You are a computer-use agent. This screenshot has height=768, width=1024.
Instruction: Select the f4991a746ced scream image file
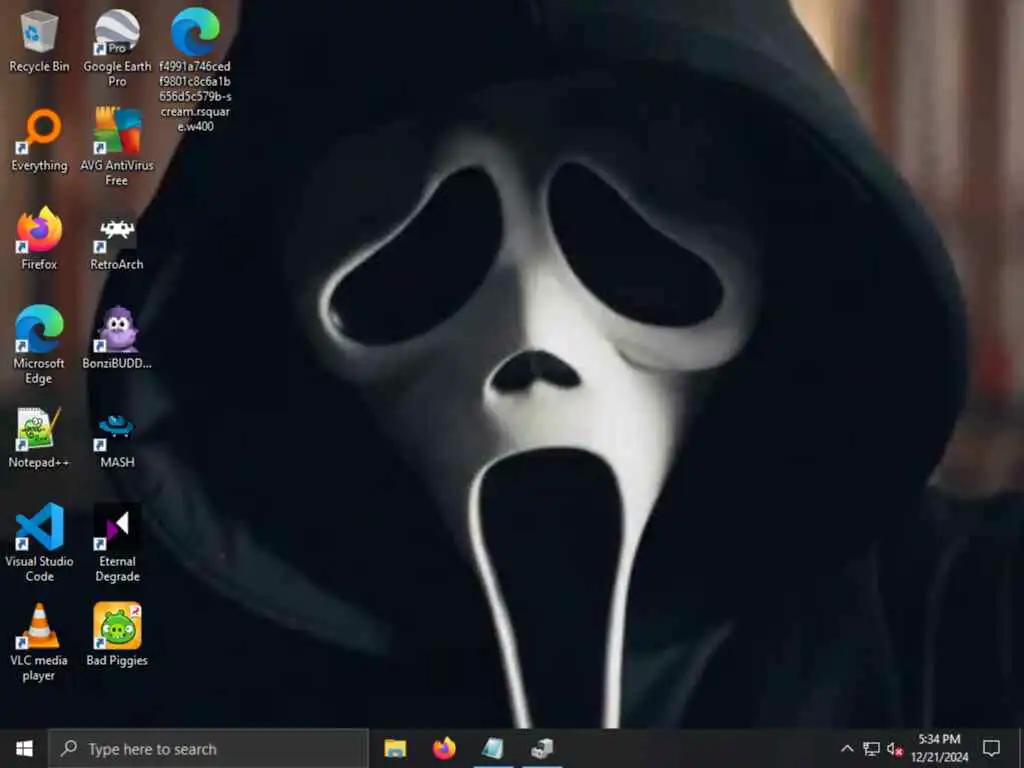click(x=195, y=69)
